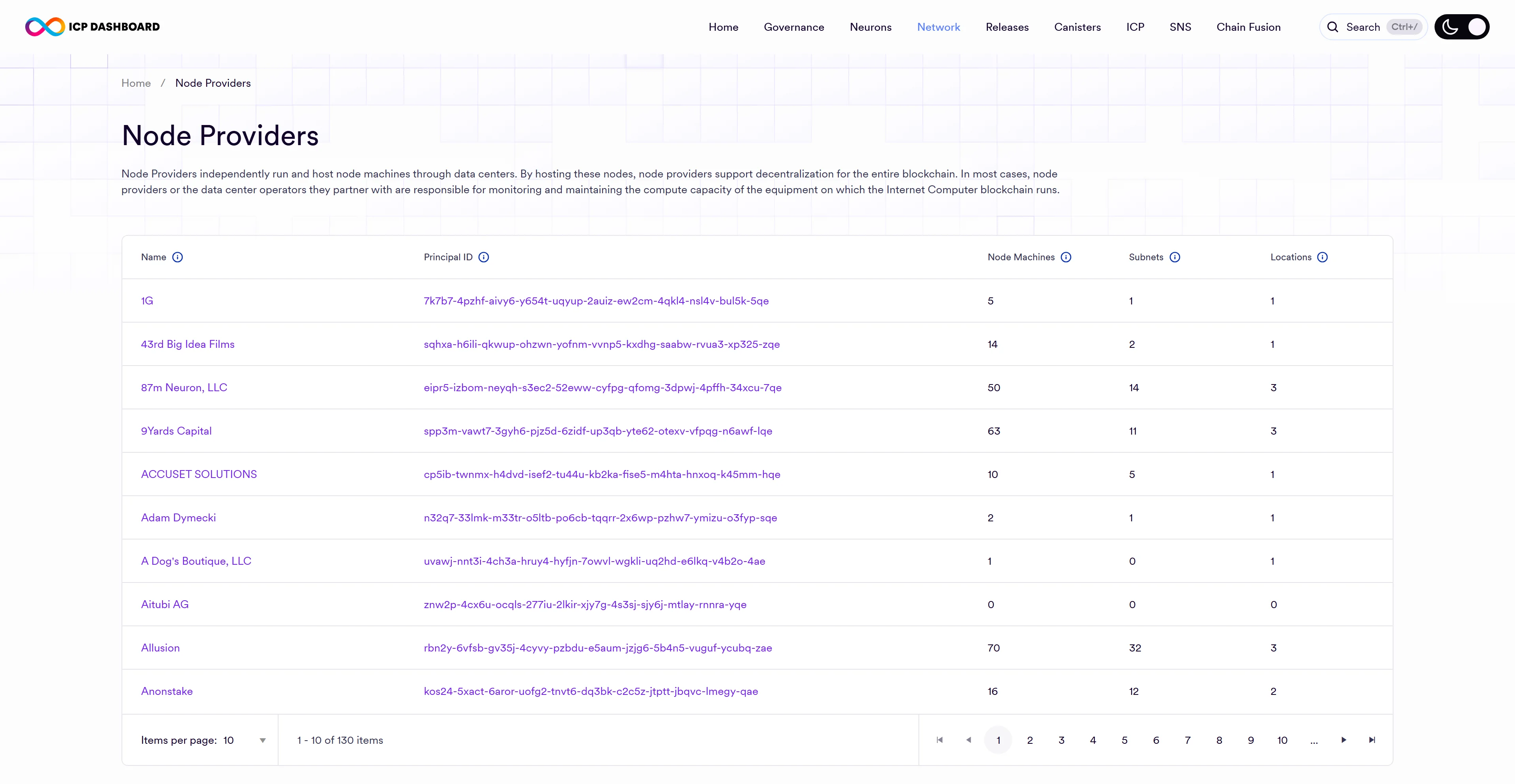Go to previous page arrow icon

point(969,740)
